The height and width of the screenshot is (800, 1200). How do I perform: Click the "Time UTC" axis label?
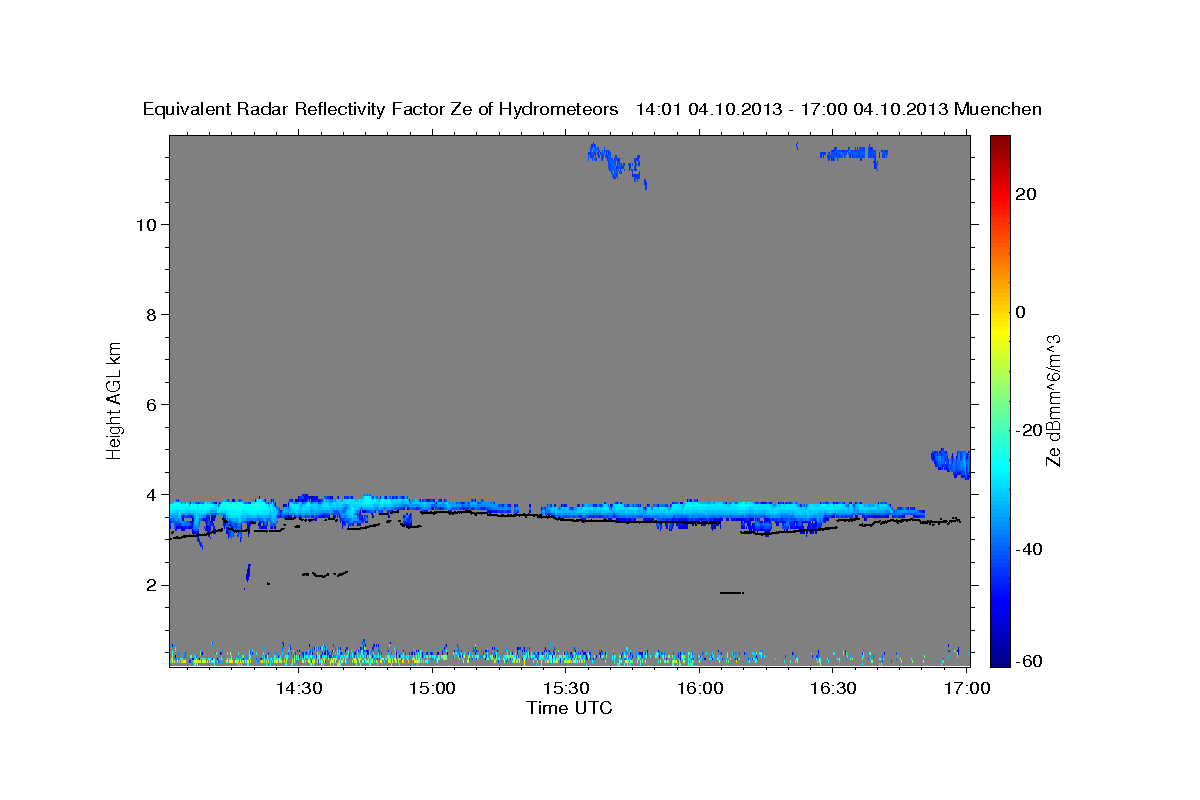point(569,708)
